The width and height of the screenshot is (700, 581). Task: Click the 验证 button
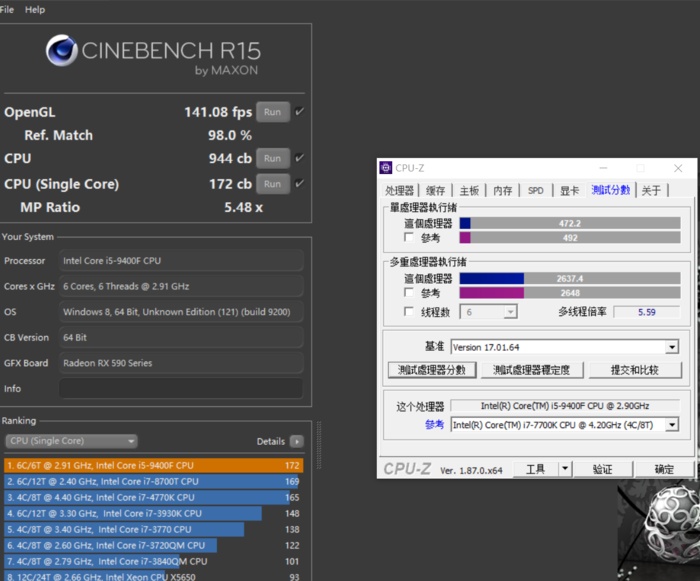click(603, 469)
